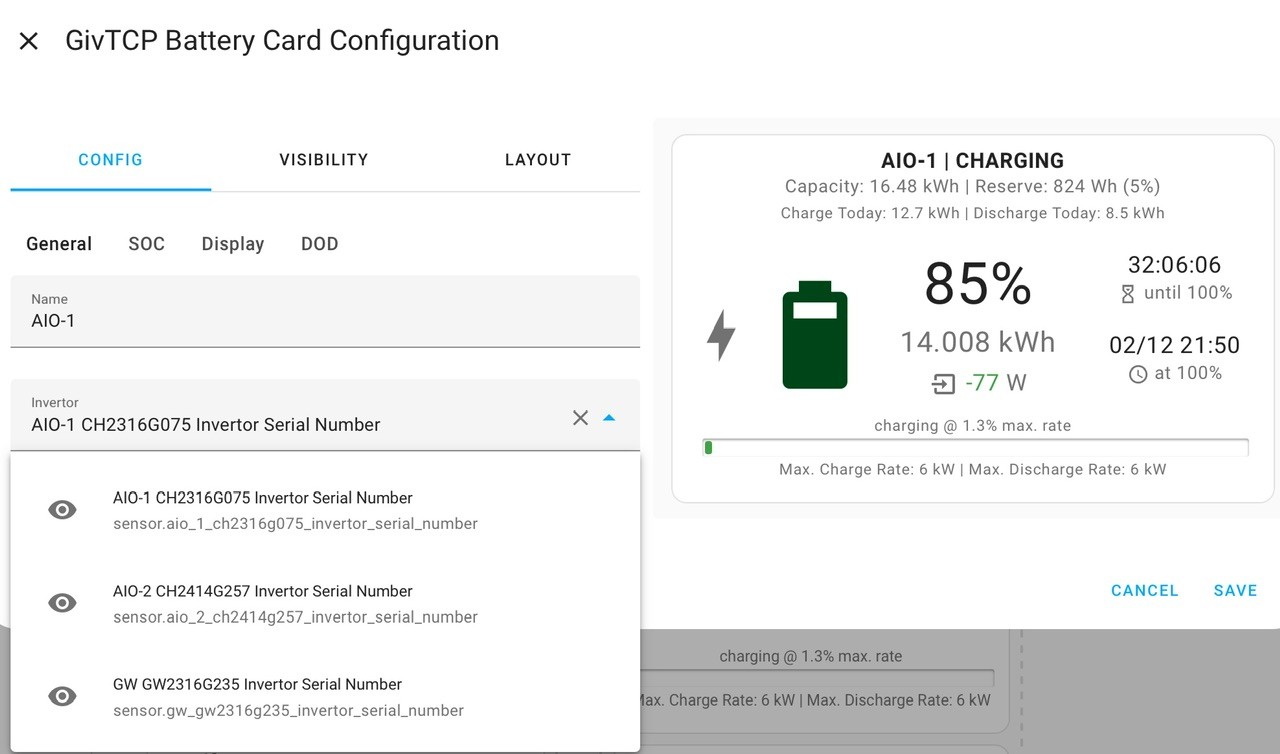Save the card configuration

click(x=1235, y=591)
